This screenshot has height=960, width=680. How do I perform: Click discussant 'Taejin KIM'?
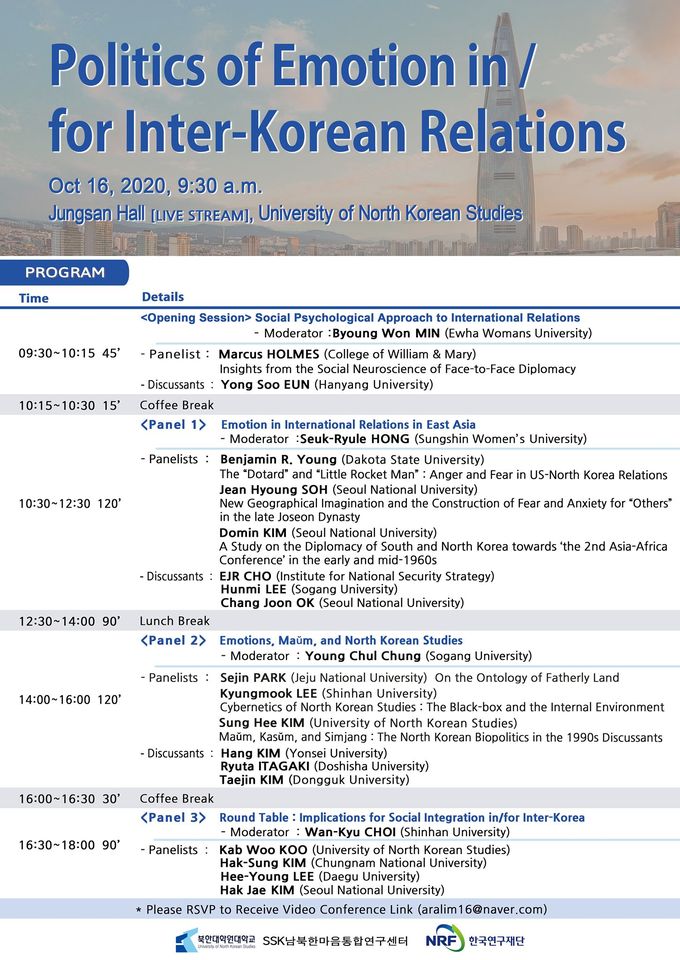tap(252, 779)
